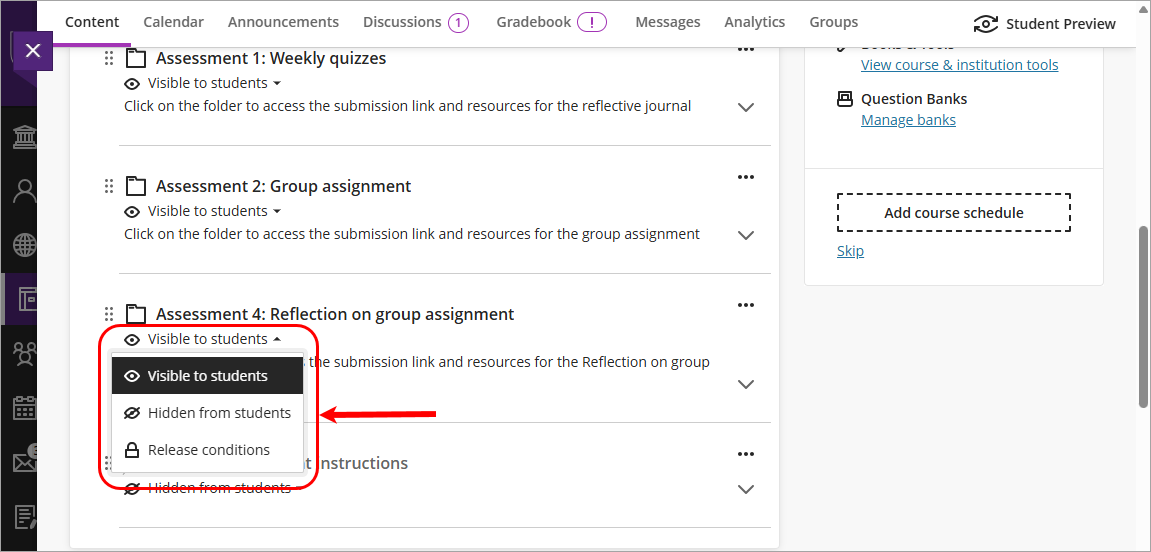
Task: Expand the Assessment 4 folder chevron
Action: coord(746,384)
